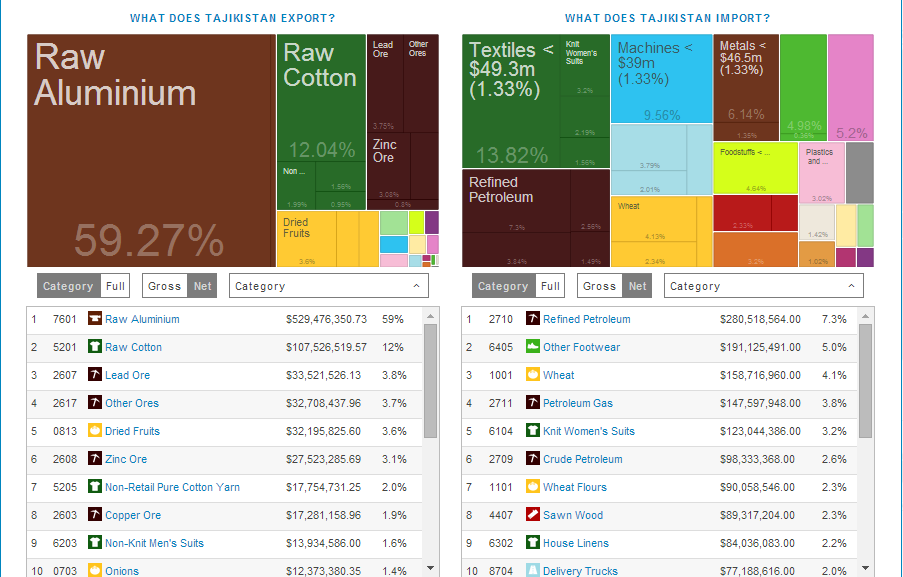Click the Other Footwear icon in imports

click(532, 348)
